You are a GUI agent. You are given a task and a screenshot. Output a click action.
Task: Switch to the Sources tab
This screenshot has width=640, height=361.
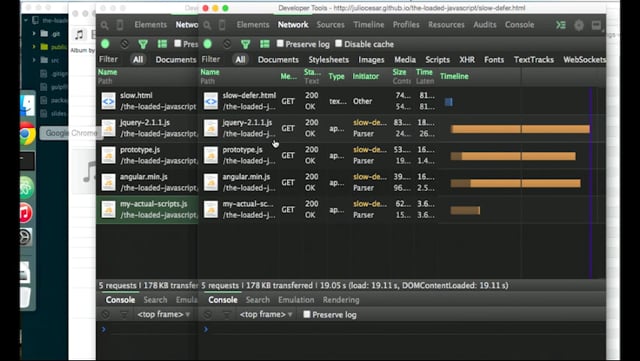click(x=331, y=25)
